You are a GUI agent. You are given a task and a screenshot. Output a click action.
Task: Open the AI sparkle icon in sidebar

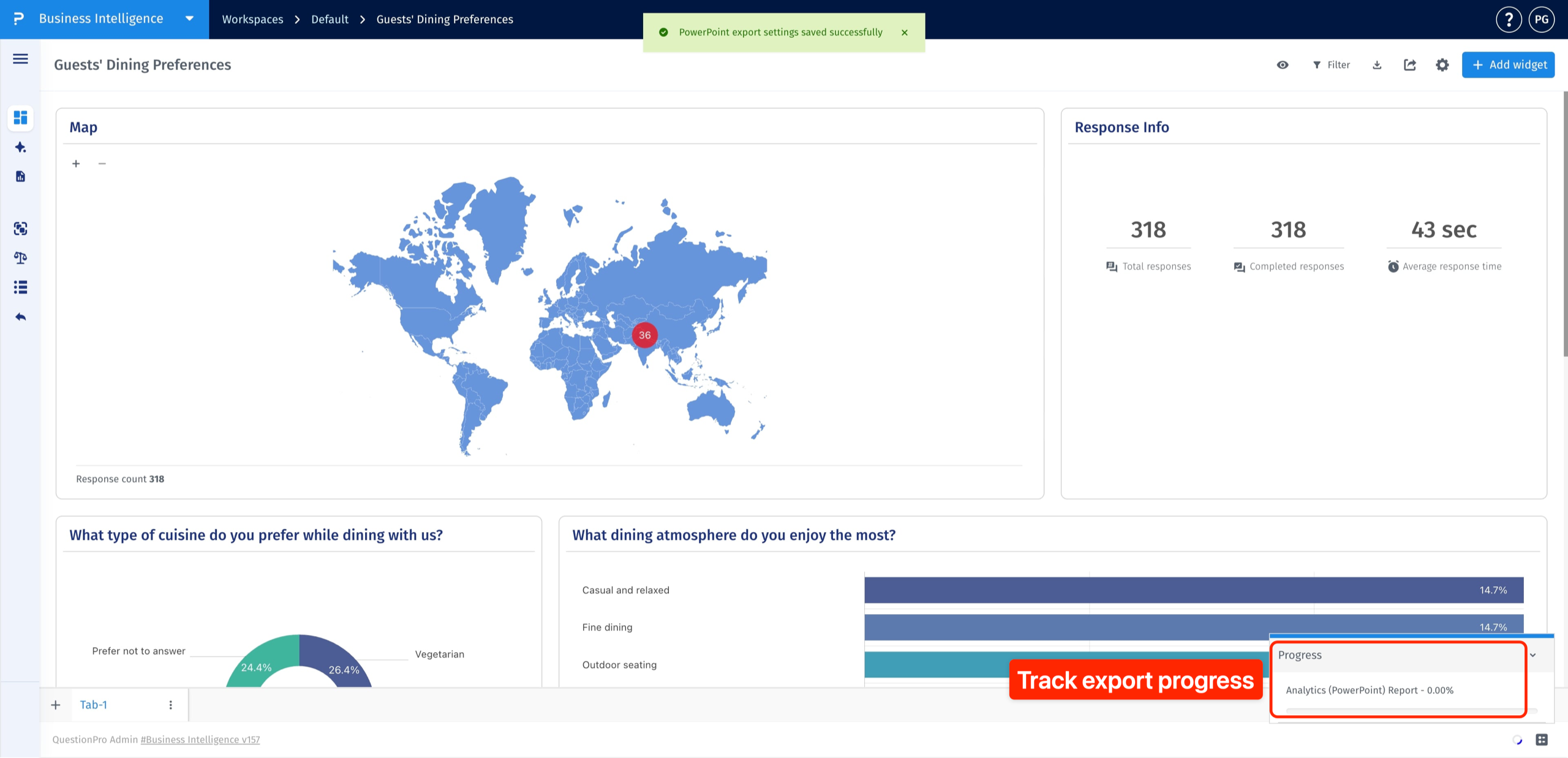[x=20, y=147]
